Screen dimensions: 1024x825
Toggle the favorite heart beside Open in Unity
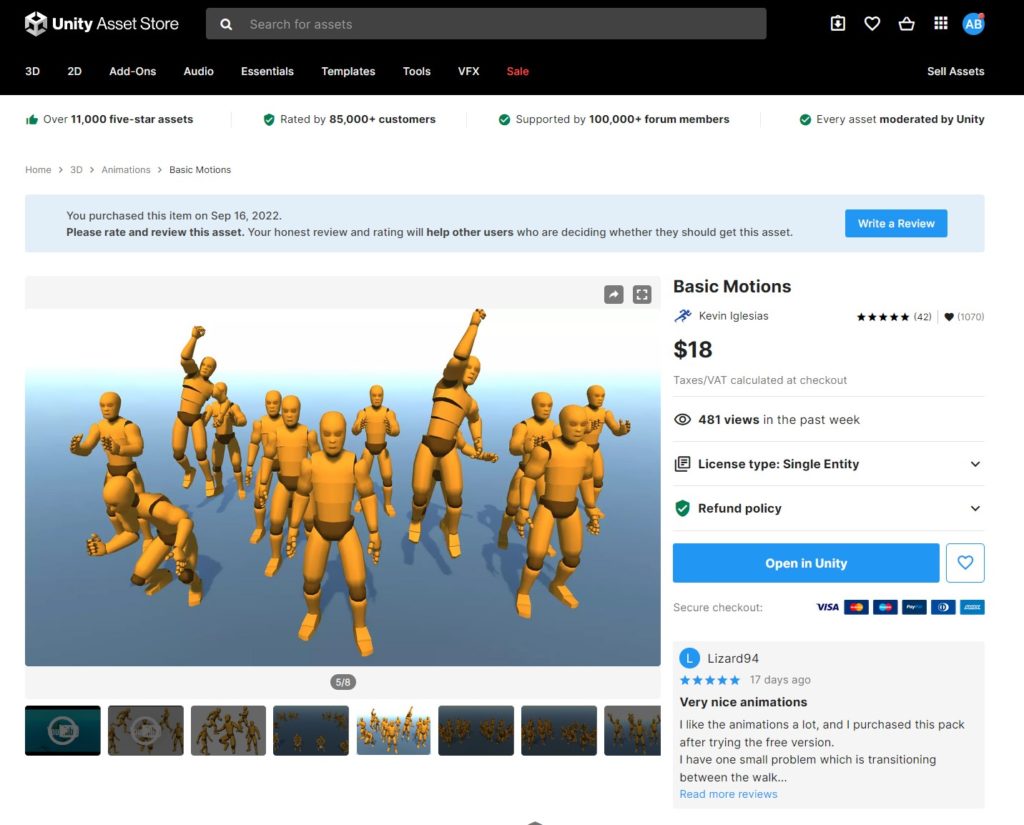pos(965,563)
